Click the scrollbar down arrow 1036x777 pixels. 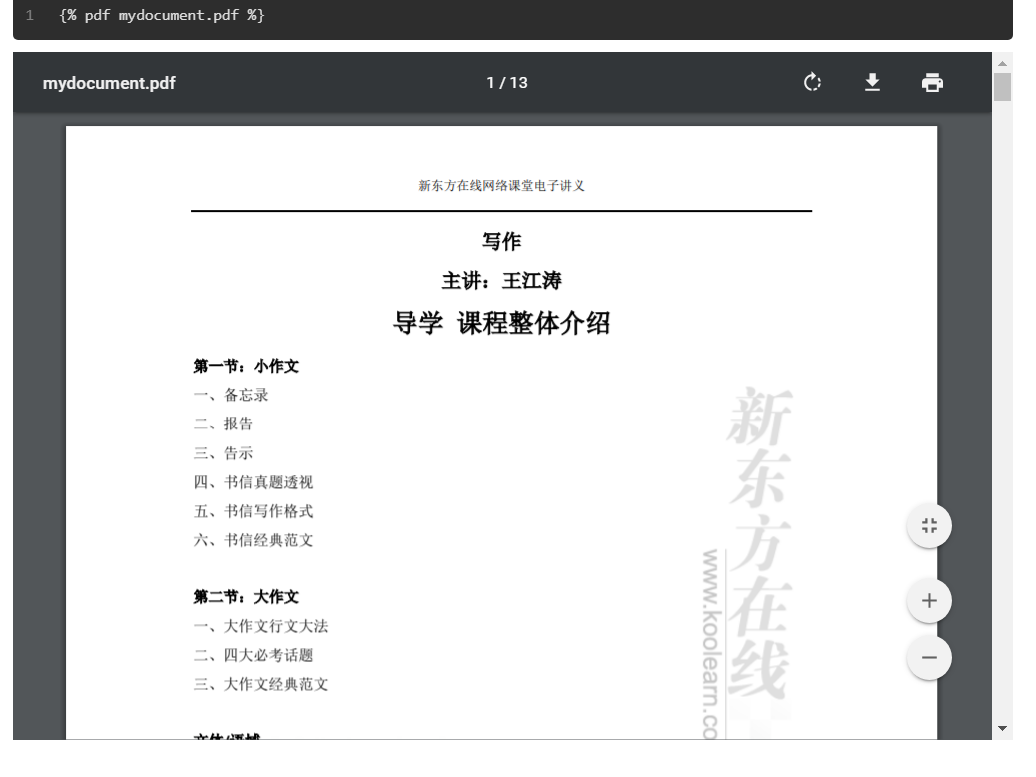point(1002,728)
